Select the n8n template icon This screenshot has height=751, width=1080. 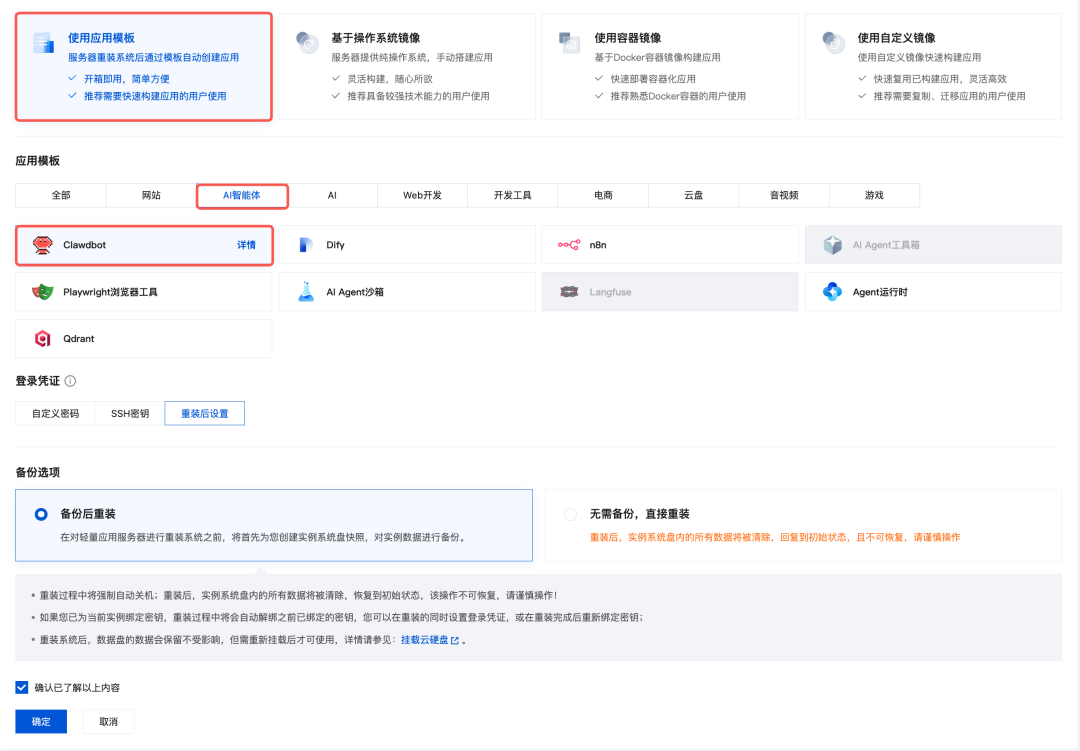[569, 244]
